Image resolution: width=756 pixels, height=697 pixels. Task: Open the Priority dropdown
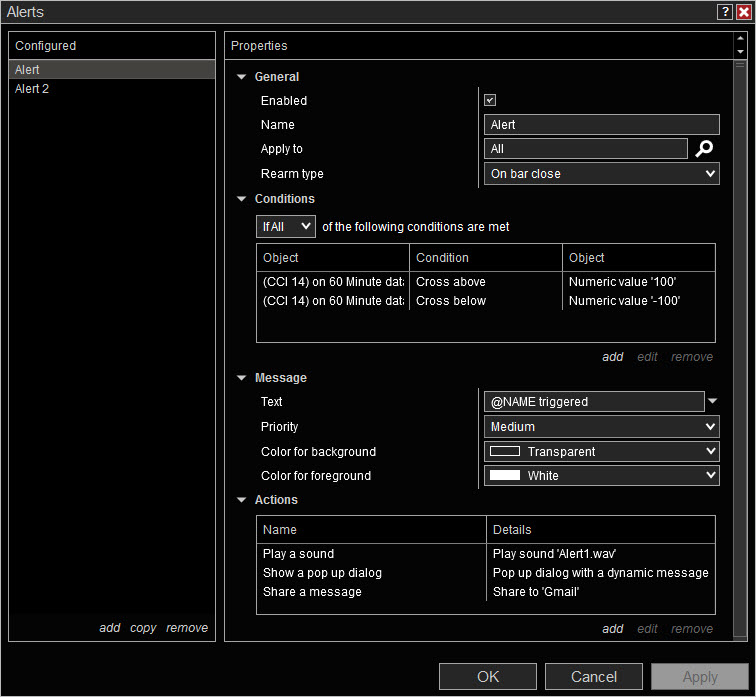(x=602, y=427)
